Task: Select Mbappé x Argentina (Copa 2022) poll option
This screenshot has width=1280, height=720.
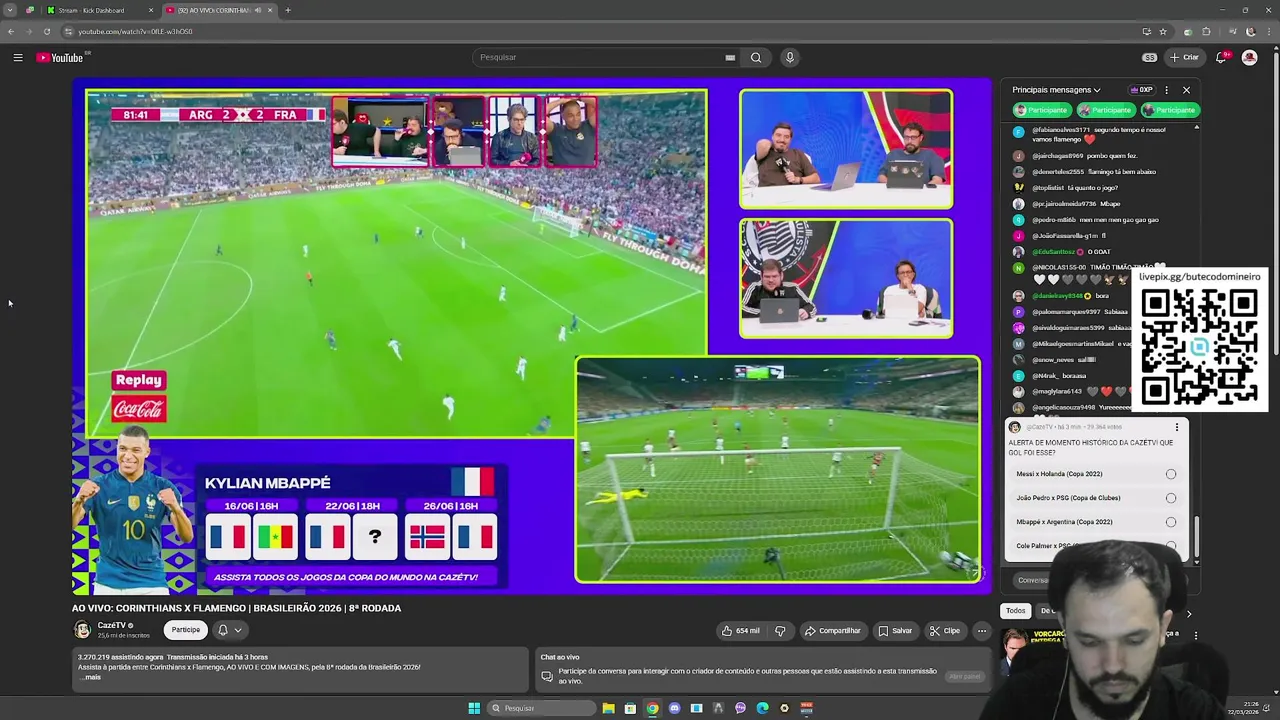Action: (x=1096, y=522)
